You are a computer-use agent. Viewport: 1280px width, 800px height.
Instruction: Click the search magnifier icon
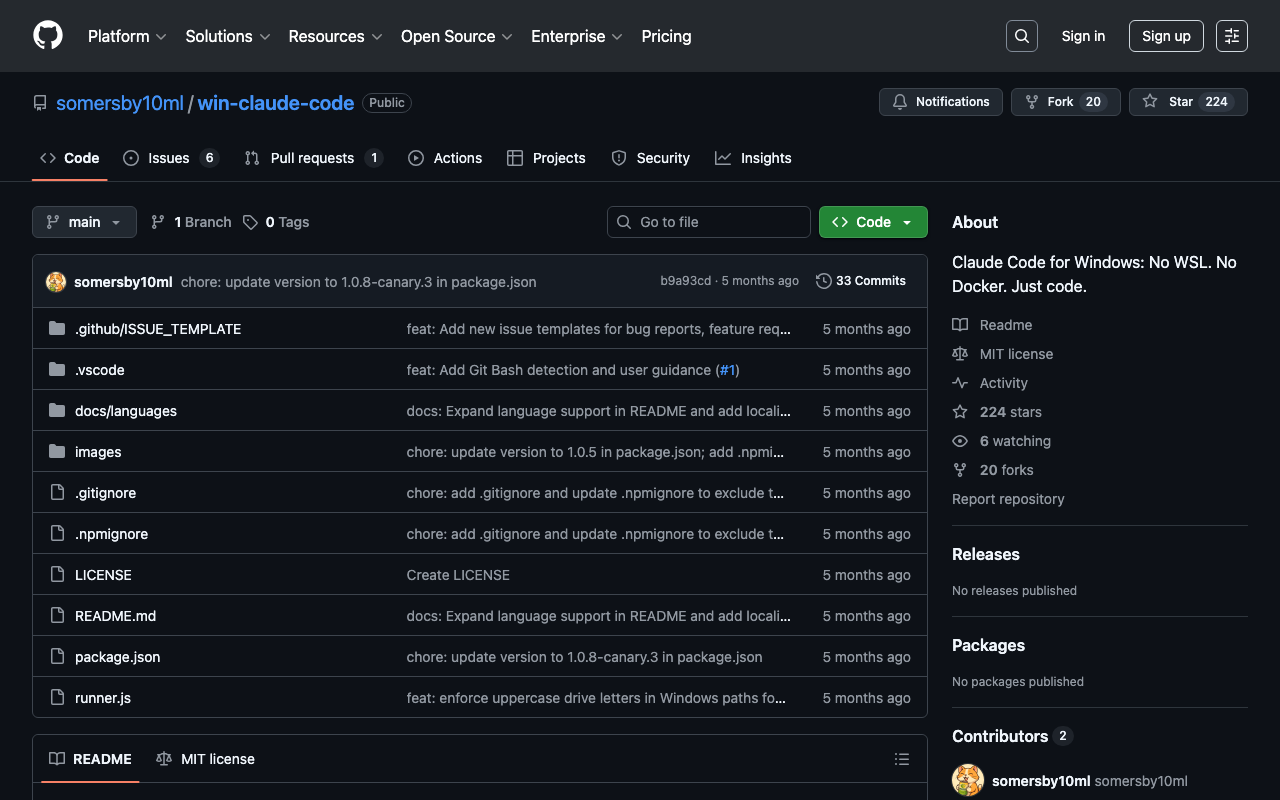[x=1021, y=36]
